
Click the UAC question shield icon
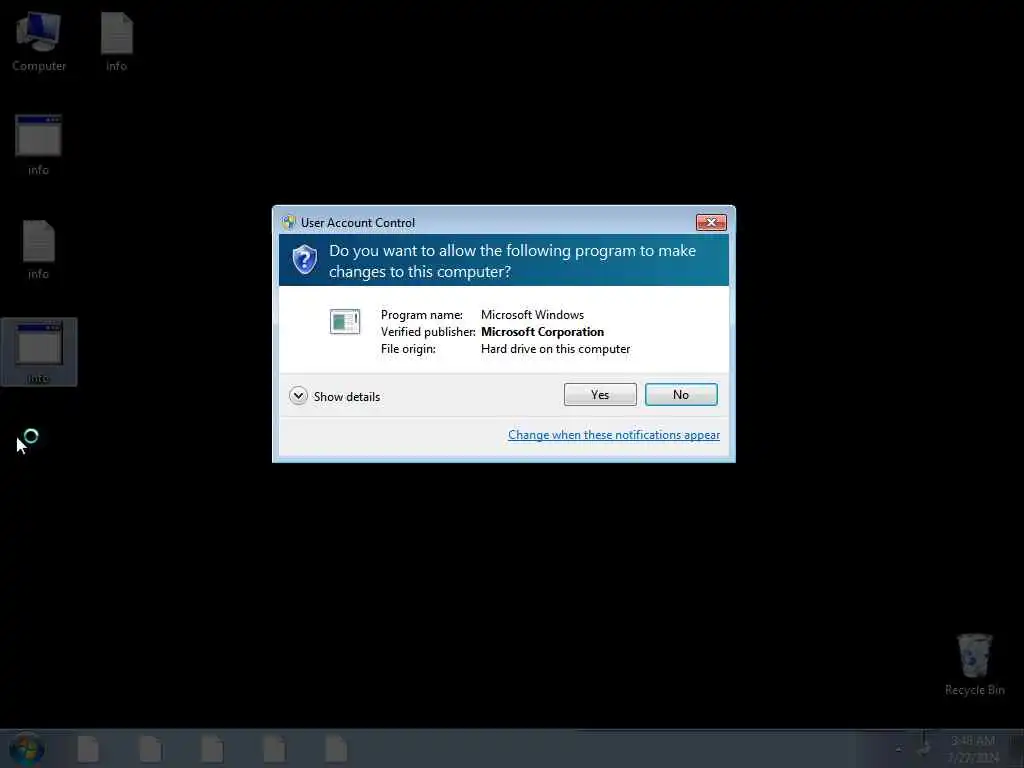tap(304, 260)
